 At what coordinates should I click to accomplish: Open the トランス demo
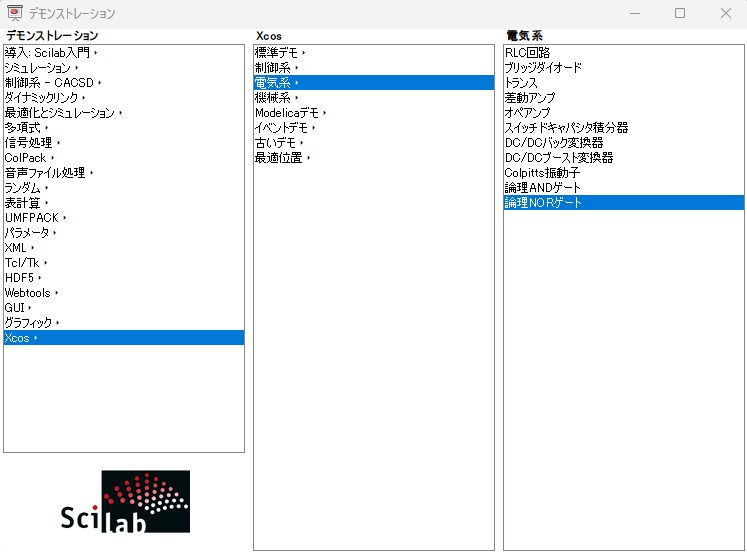click(x=624, y=82)
